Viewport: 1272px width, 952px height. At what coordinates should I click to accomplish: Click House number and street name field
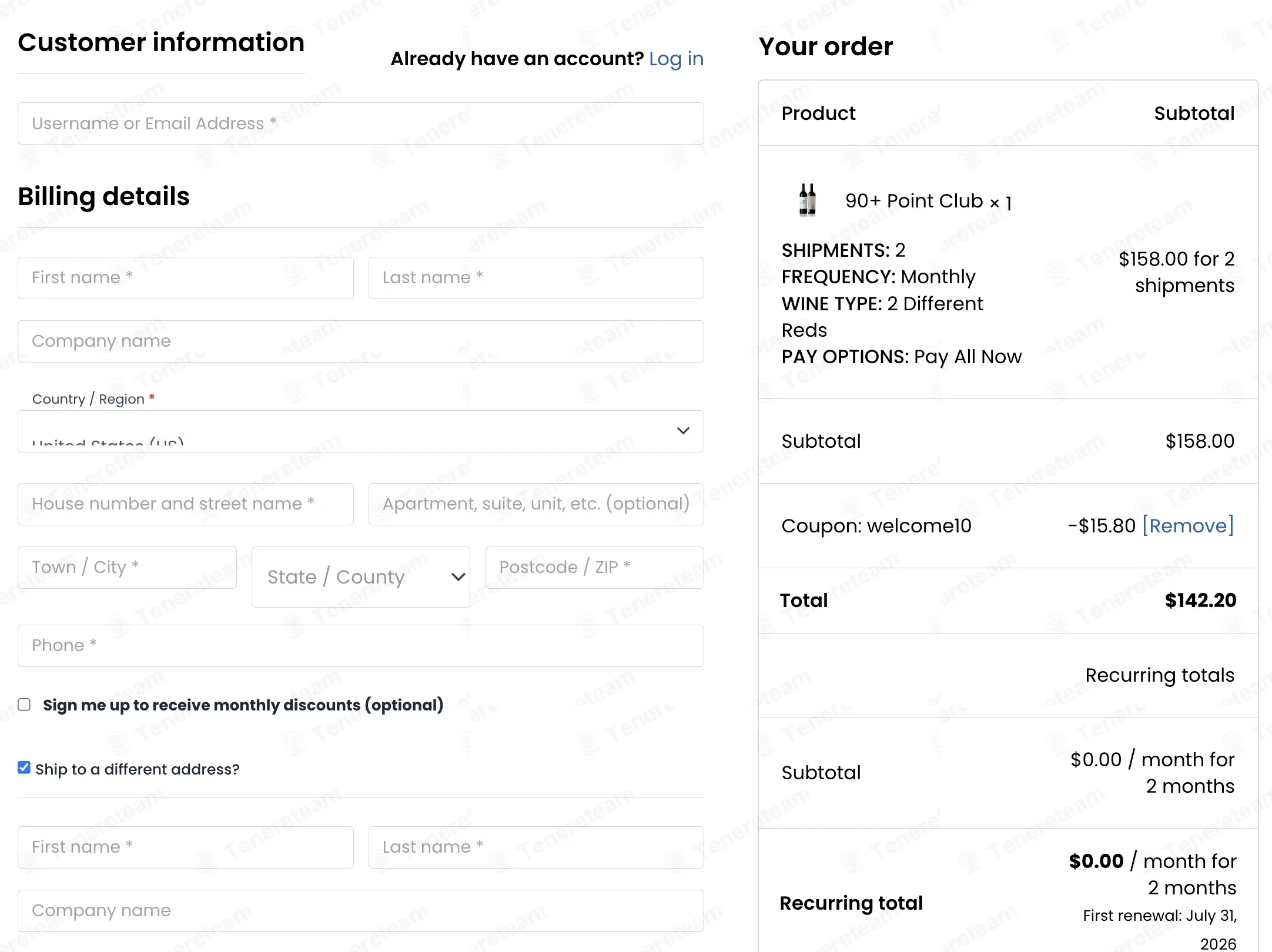click(x=185, y=504)
